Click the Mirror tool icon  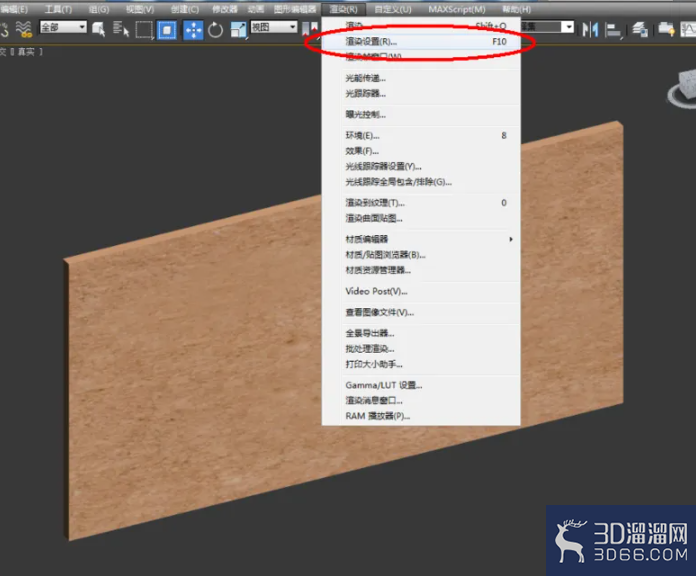[590, 29]
